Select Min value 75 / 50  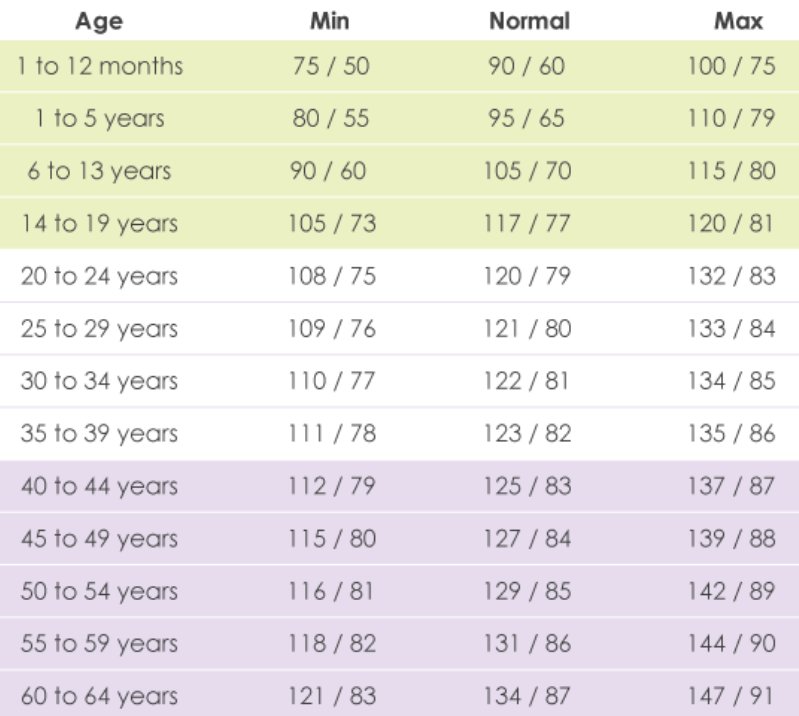[x=331, y=67]
